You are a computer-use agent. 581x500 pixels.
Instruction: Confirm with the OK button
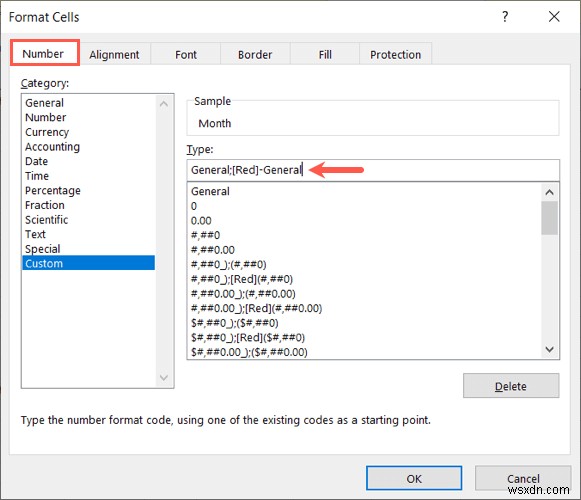pyautogui.click(x=414, y=479)
